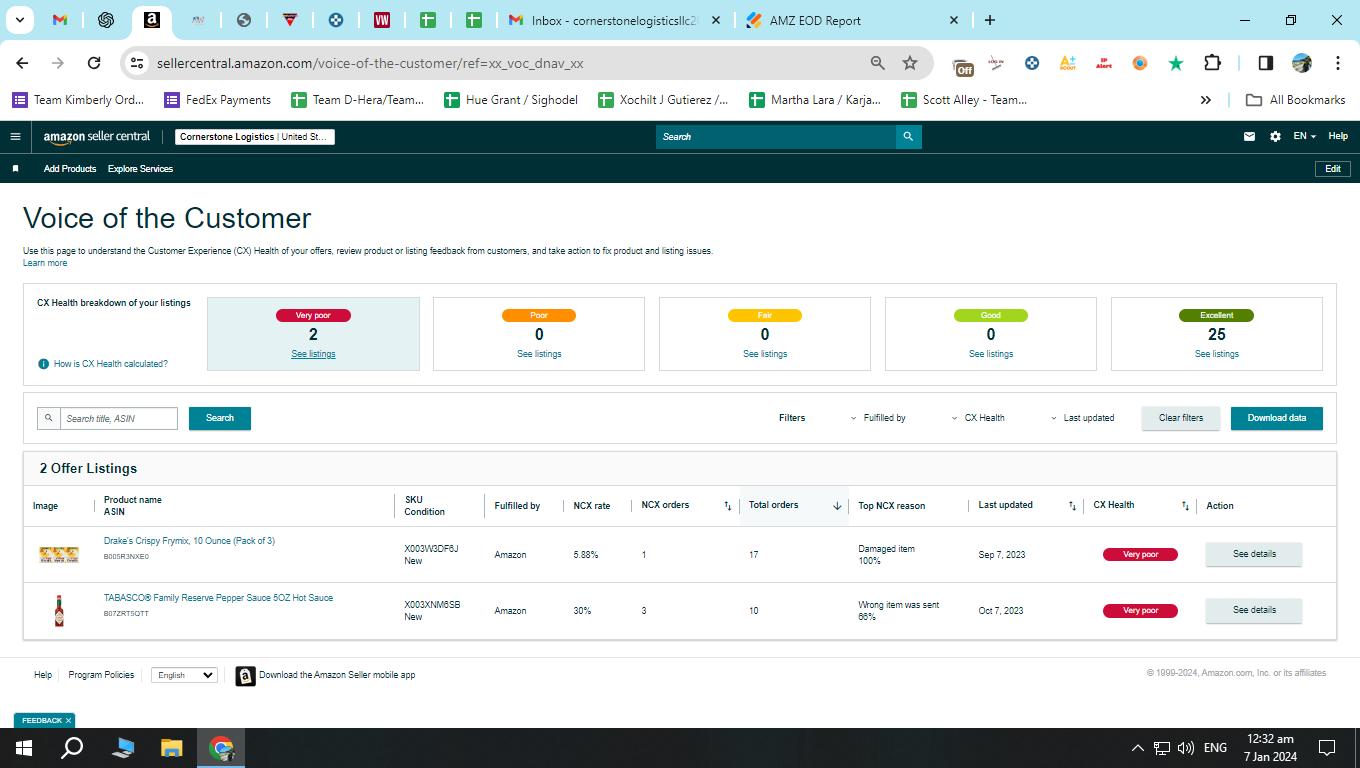The width and height of the screenshot is (1360, 768).
Task: Open the messages envelope icon
Action: click(x=1249, y=137)
